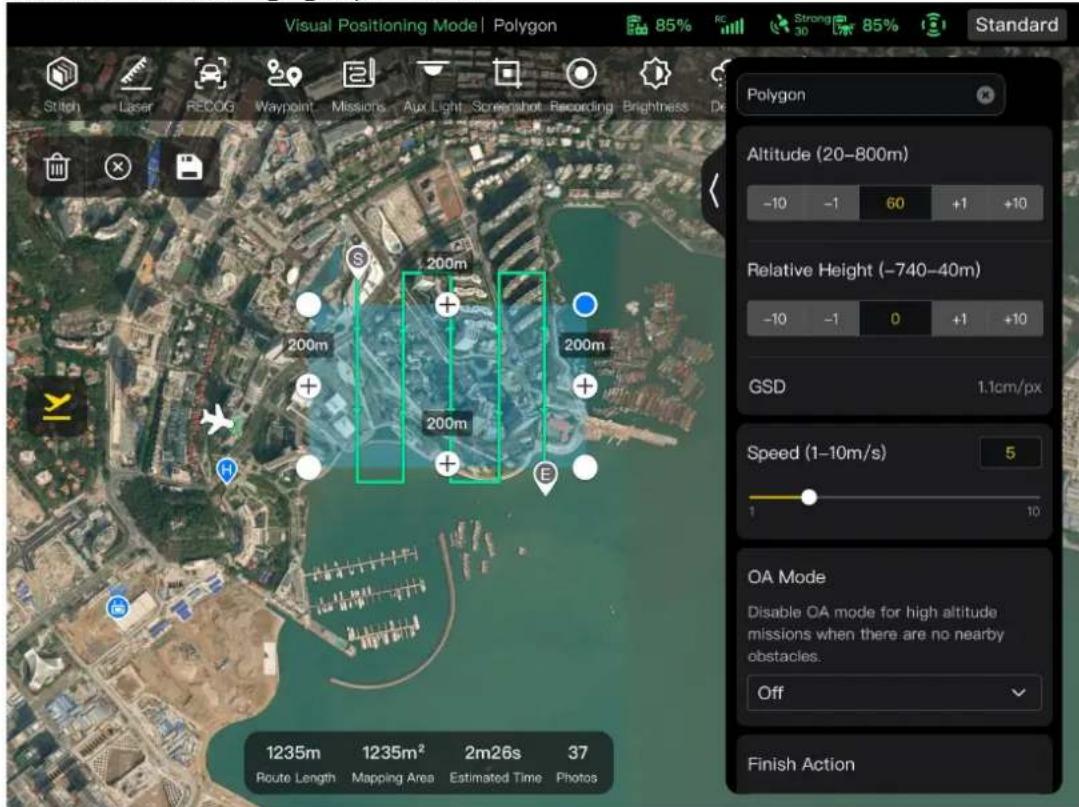Save the mission with floppy disk icon

[189, 166]
